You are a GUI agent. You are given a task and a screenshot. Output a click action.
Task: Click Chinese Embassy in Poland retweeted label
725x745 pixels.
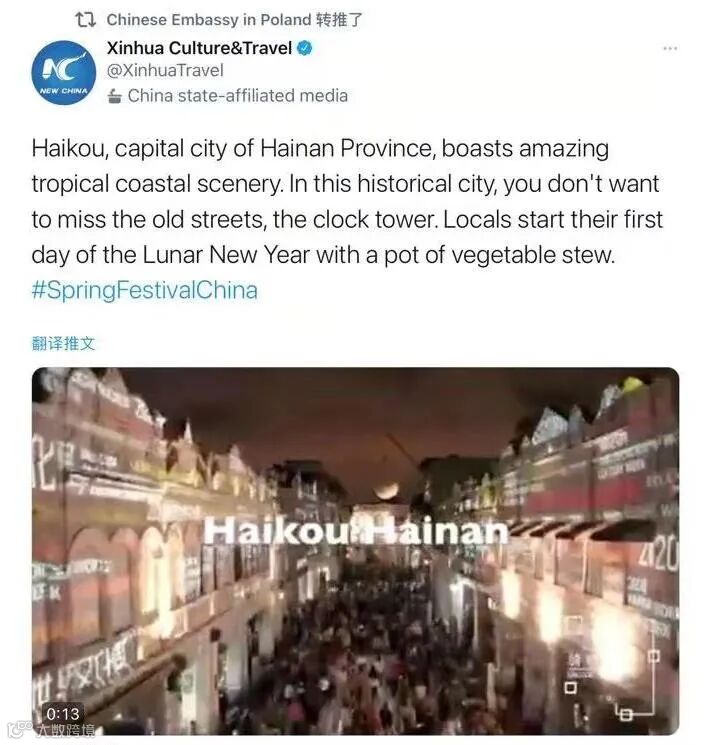(234, 20)
